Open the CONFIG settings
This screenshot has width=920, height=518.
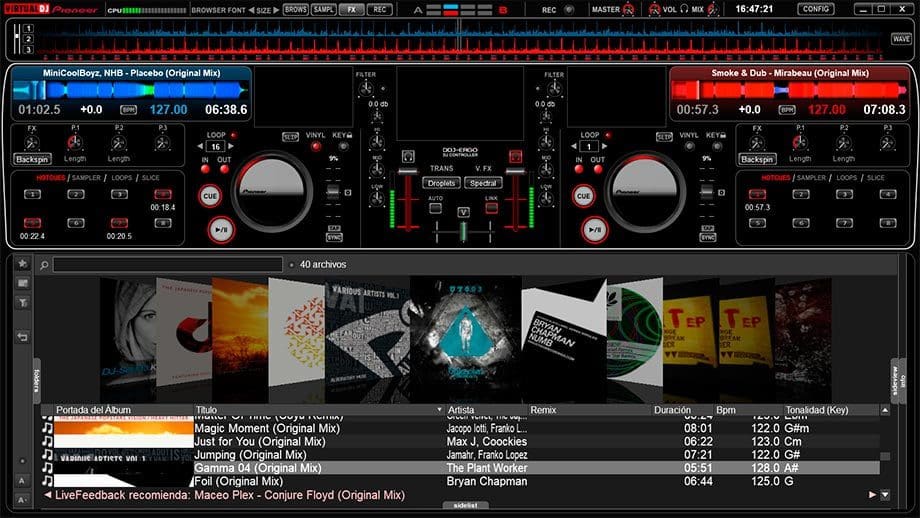tap(816, 9)
